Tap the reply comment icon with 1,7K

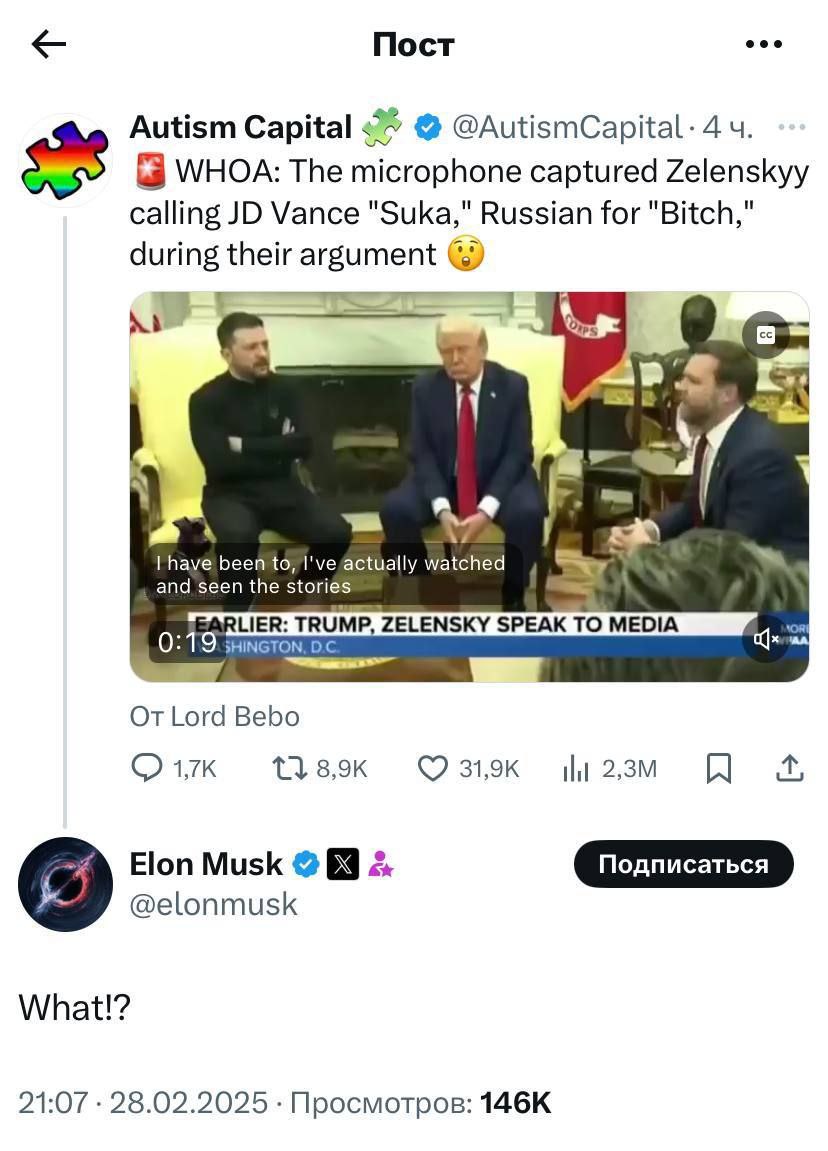pos(147,768)
